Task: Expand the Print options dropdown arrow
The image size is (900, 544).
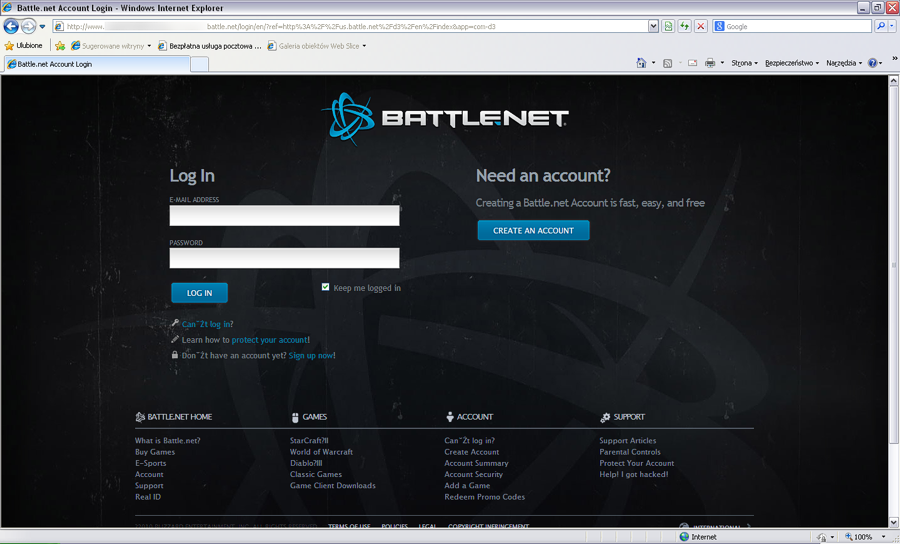Action: pos(722,63)
